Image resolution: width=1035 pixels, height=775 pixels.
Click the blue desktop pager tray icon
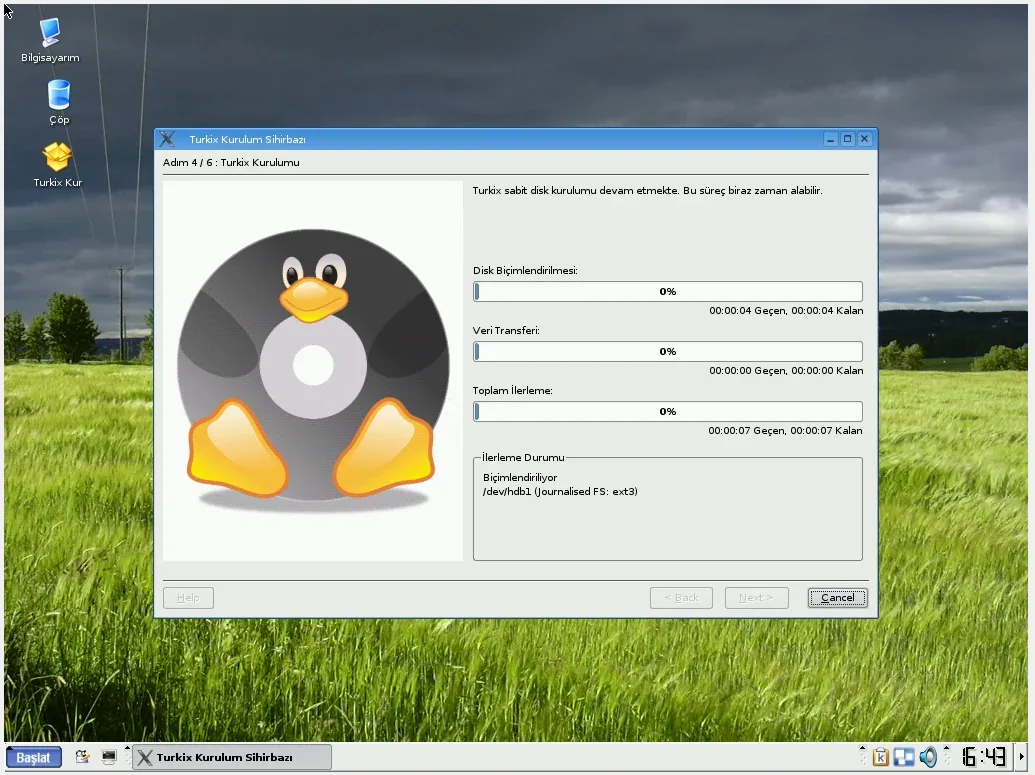[x=904, y=757]
